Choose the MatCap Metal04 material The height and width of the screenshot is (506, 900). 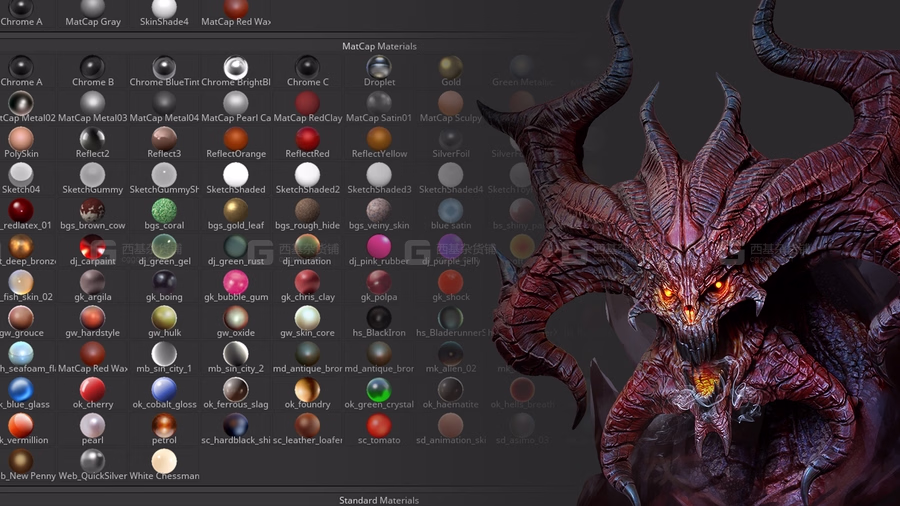point(164,107)
